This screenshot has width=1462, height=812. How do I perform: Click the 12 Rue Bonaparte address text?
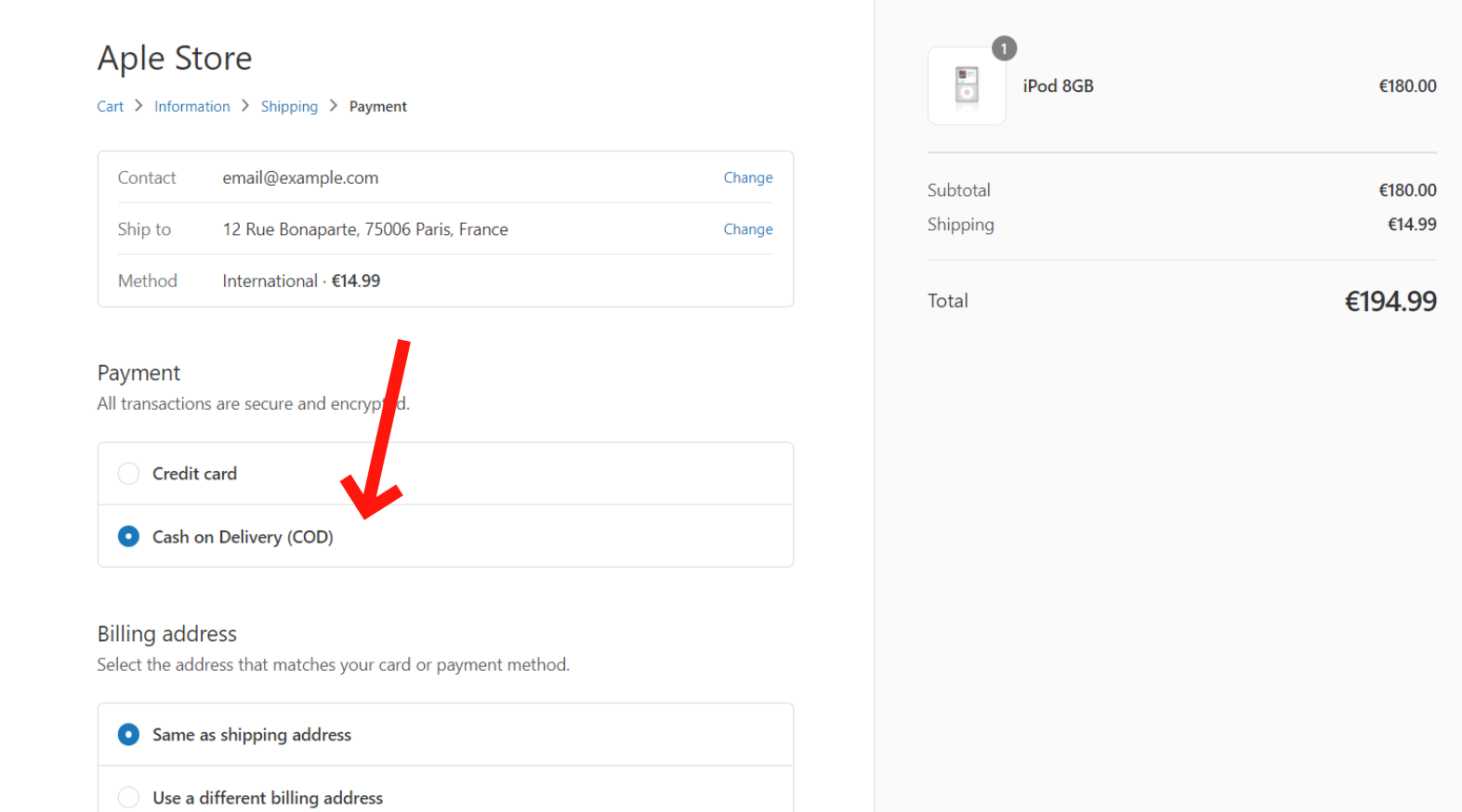coord(365,229)
